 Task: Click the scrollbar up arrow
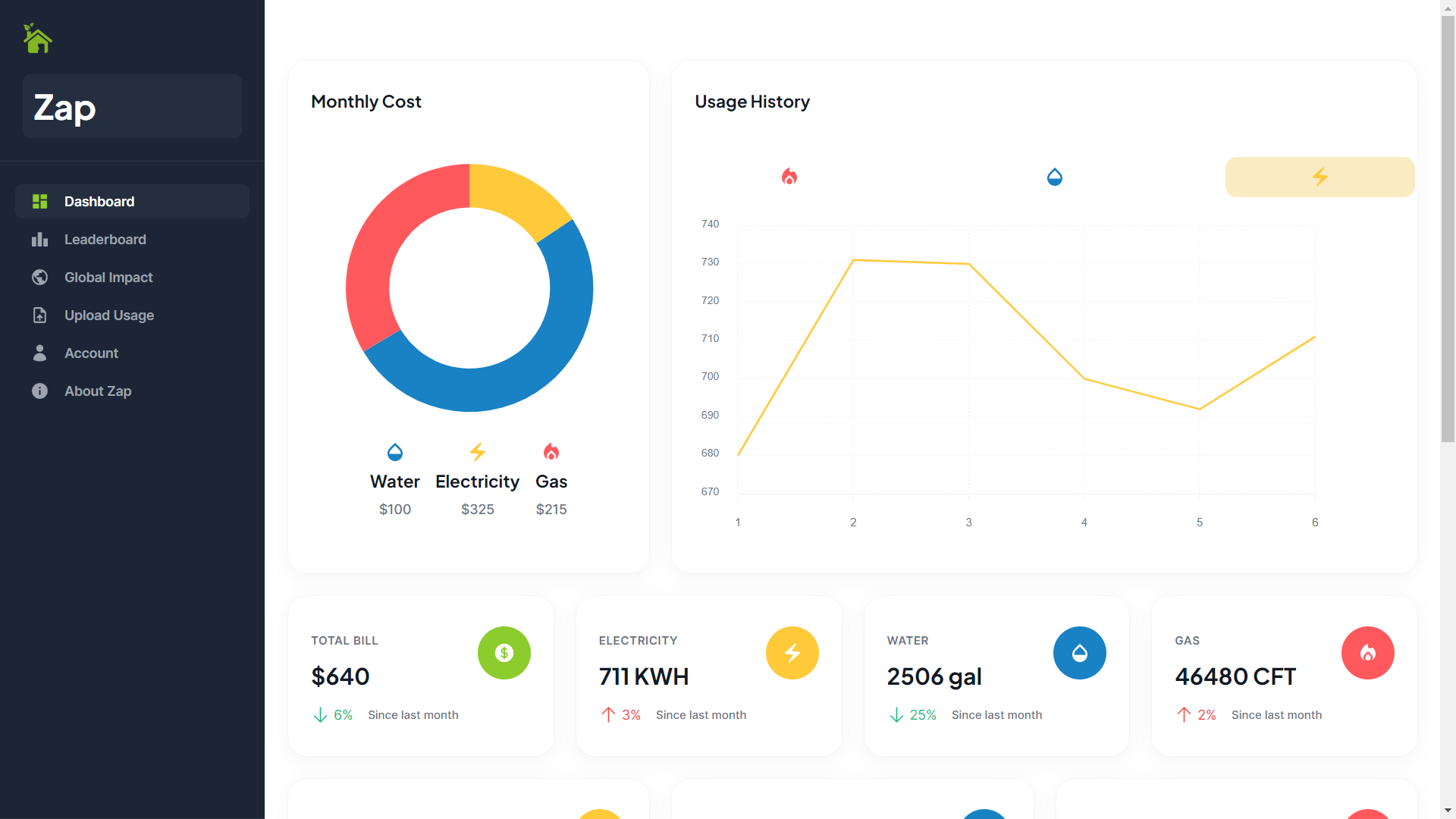click(1448, 7)
